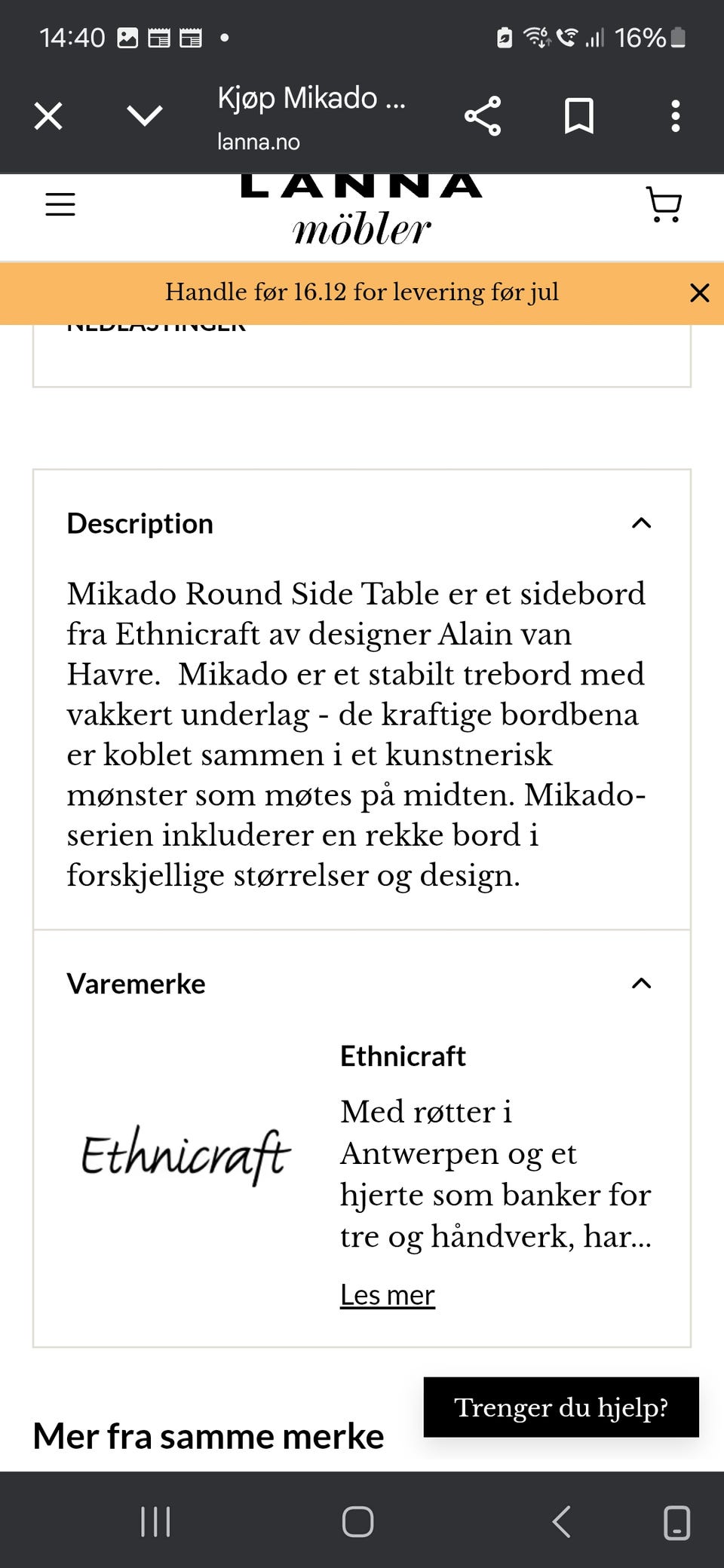Minimize the custom tab using down chevron

pos(145,116)
